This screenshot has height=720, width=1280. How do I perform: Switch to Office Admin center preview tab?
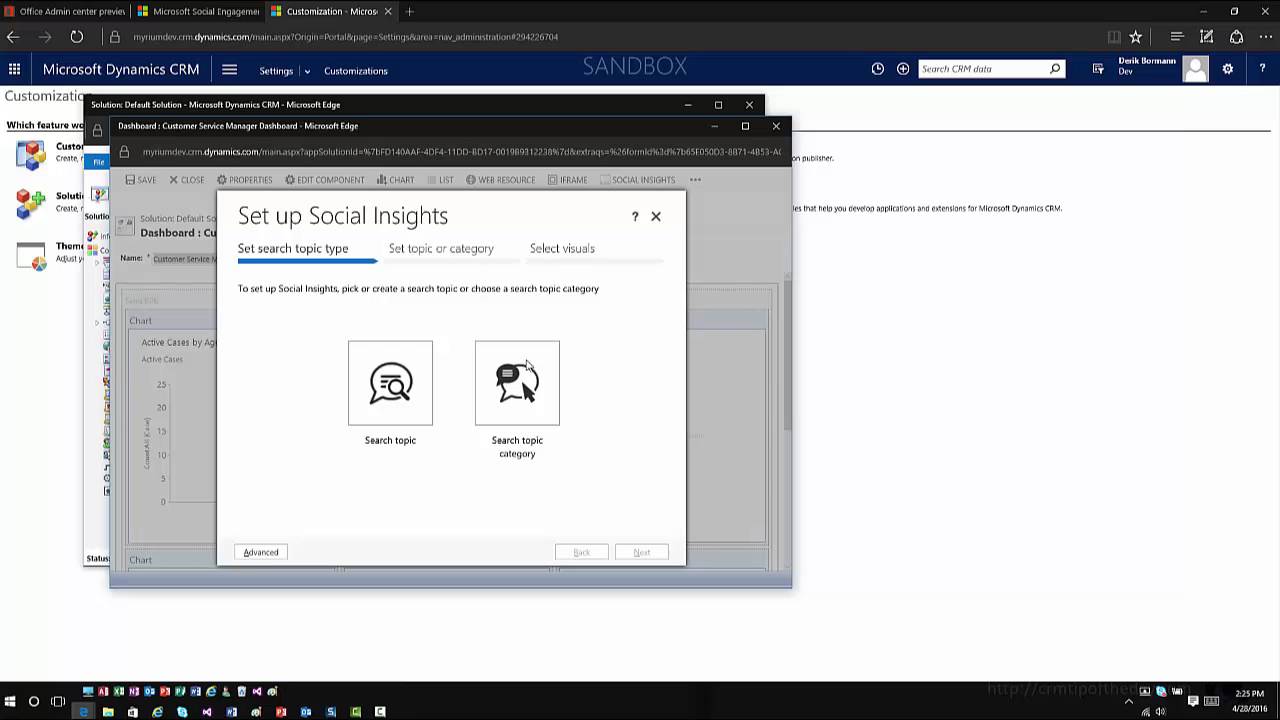(x=65, y=11)
